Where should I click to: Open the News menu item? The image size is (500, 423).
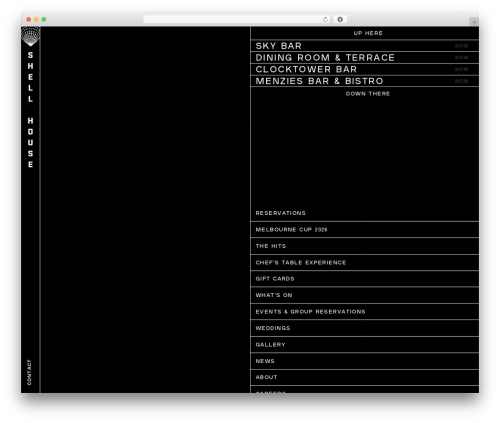(x=365, y=361)
